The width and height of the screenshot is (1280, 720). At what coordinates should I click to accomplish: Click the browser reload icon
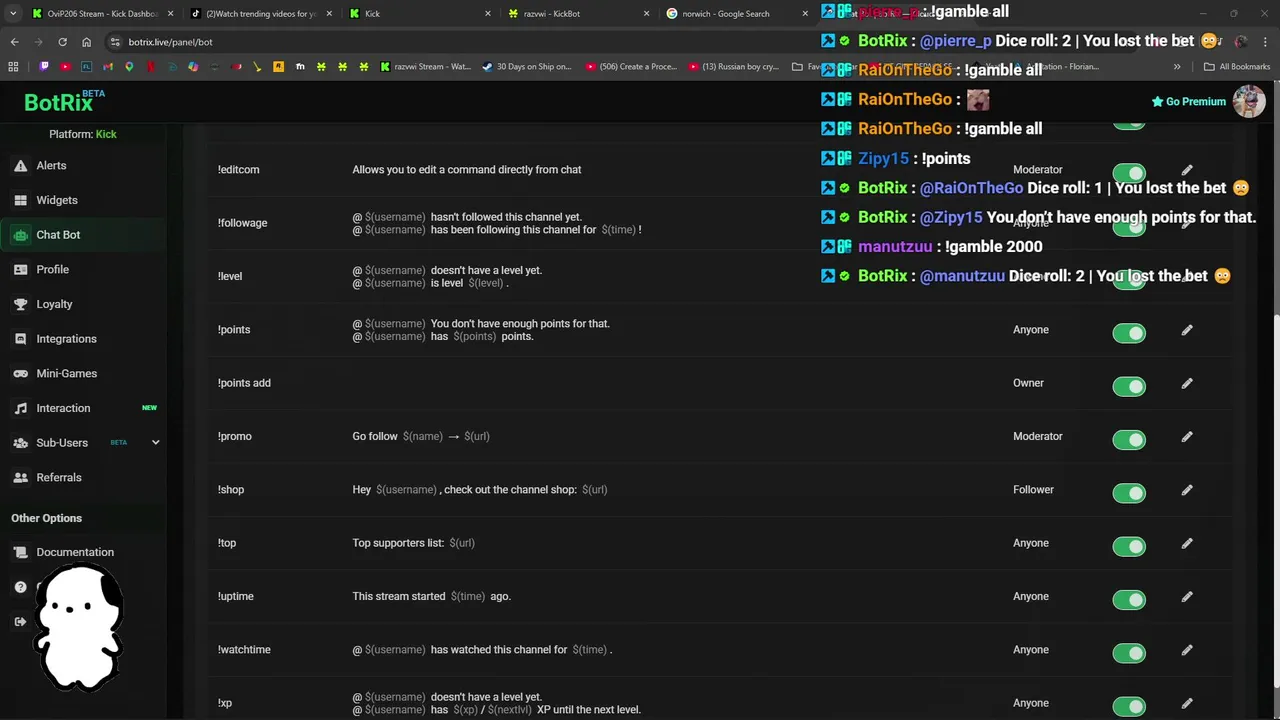(62, 42)
